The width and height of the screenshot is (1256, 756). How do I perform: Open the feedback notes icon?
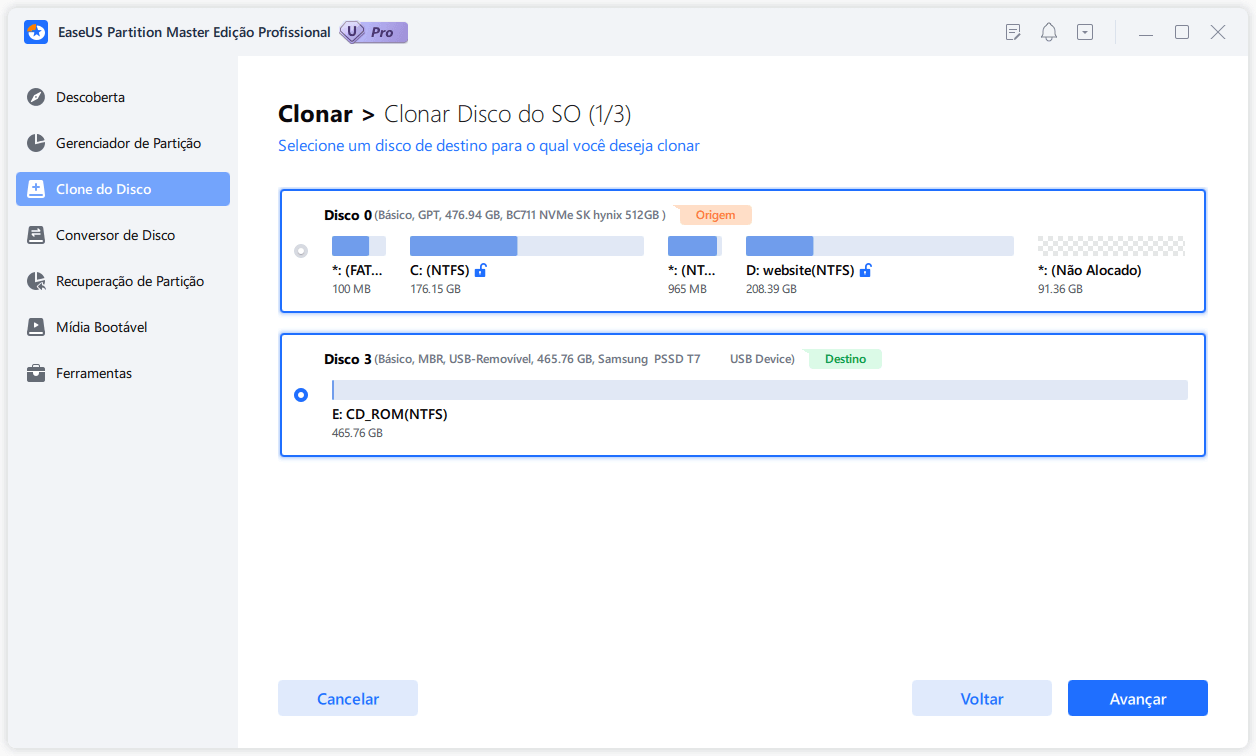coord(1013,32)
